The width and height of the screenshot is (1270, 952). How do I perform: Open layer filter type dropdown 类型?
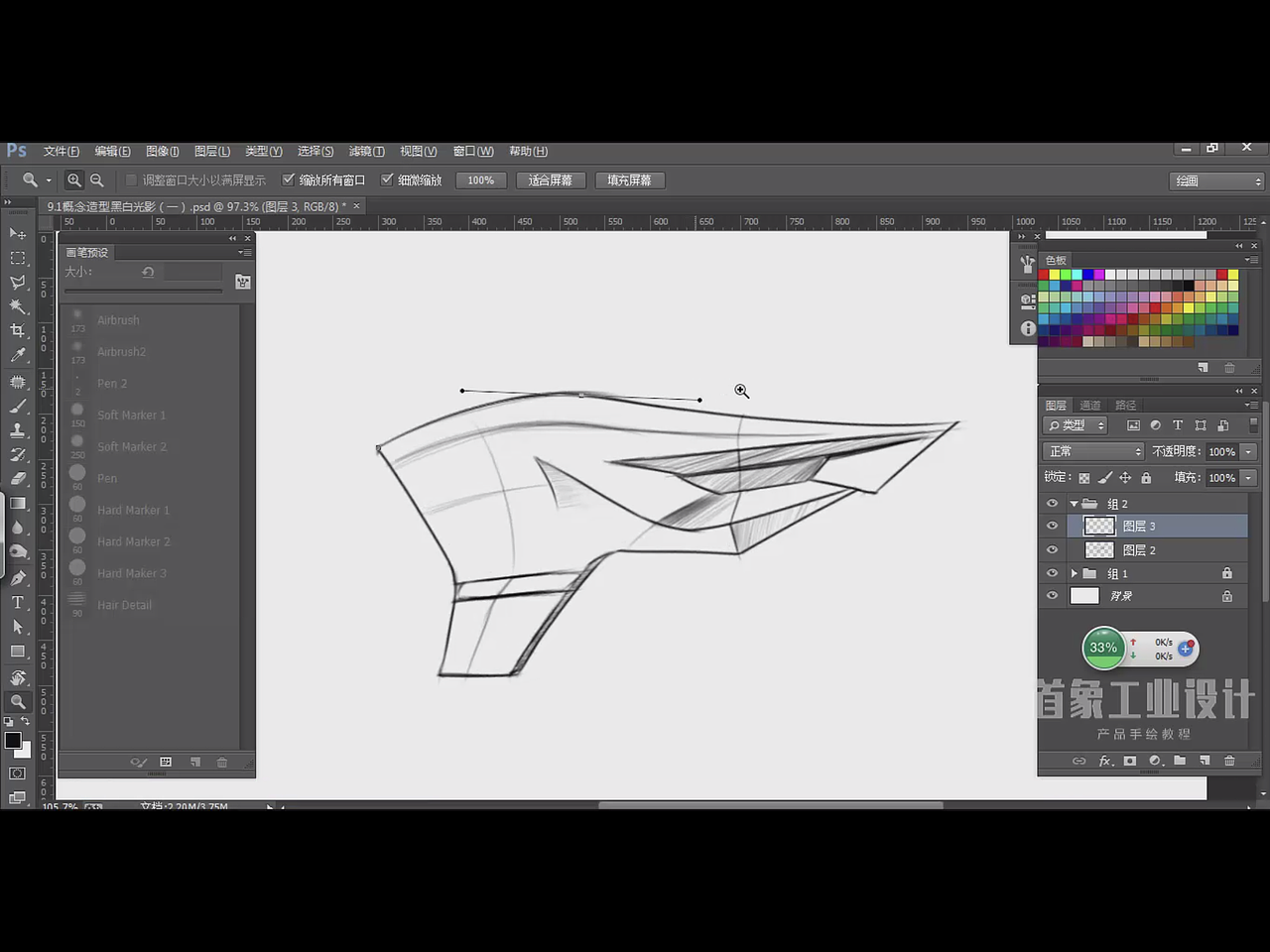[1076, 425]
